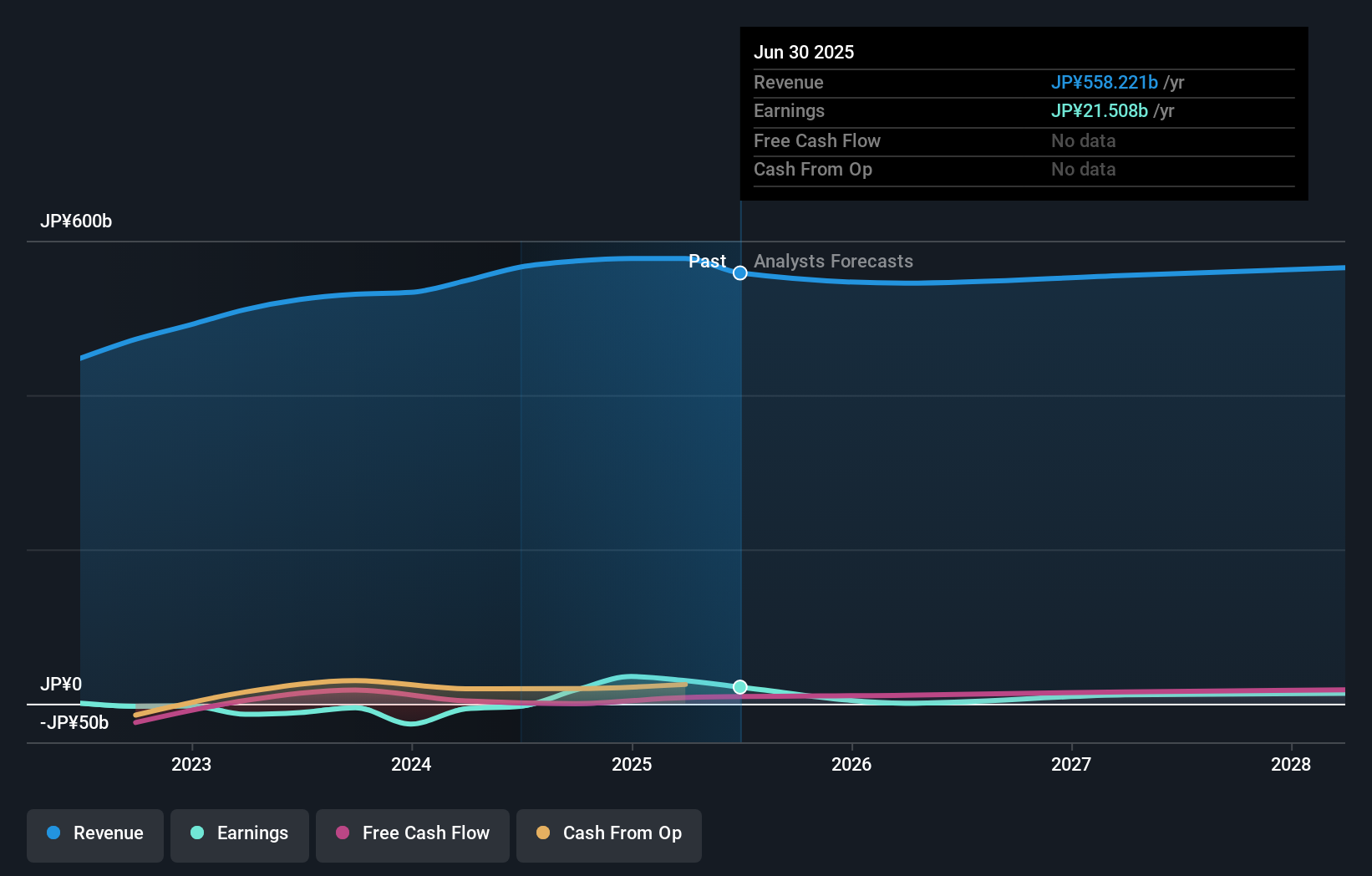Click the Past label near the divider

click(707, 261)
